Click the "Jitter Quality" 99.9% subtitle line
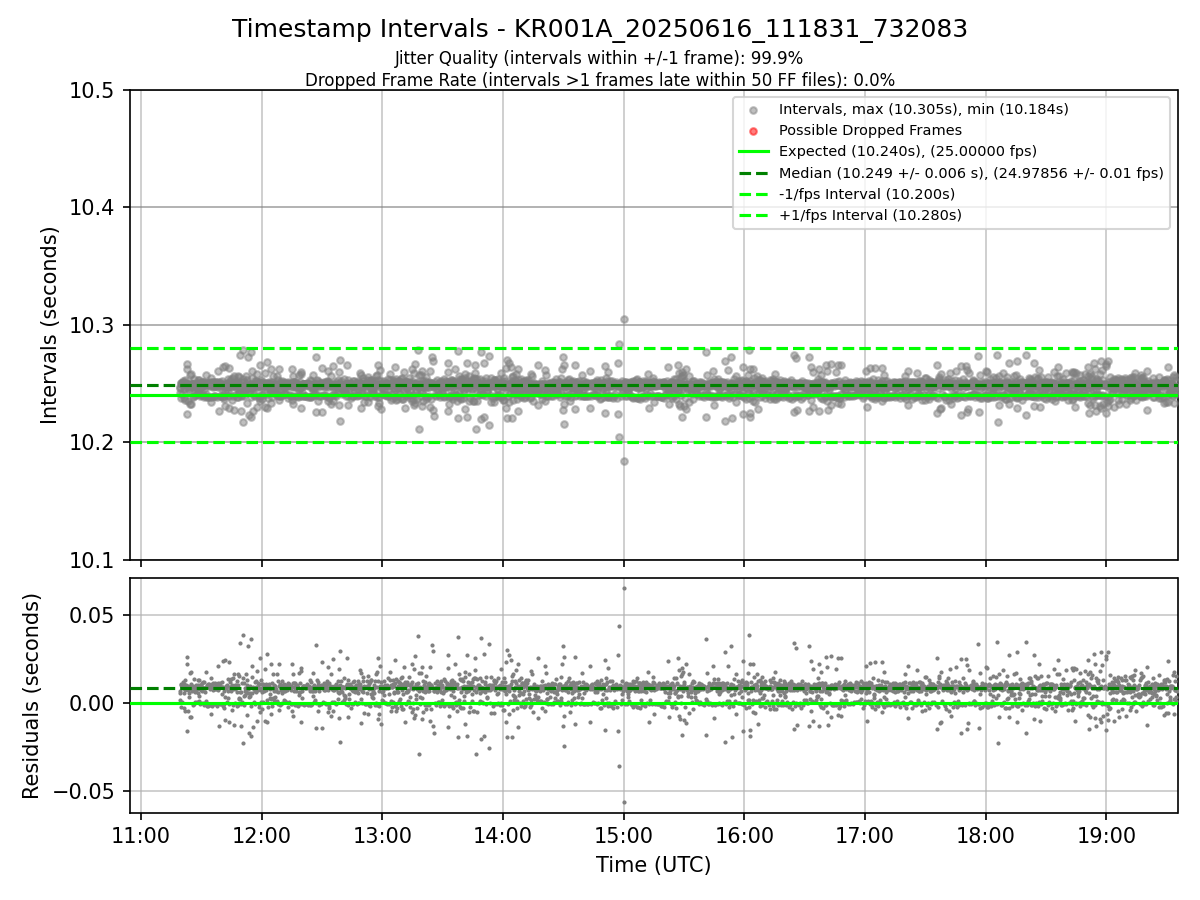This screenshot has width=1200, height=900. coord(600,58)
